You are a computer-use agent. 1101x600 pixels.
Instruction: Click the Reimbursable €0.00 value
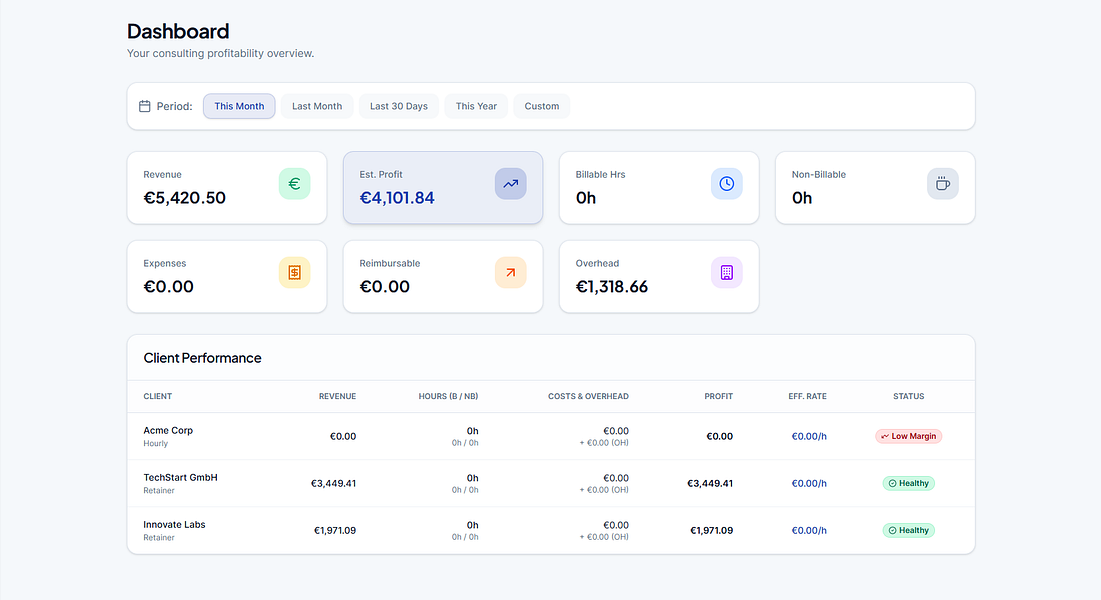[385, 287]
